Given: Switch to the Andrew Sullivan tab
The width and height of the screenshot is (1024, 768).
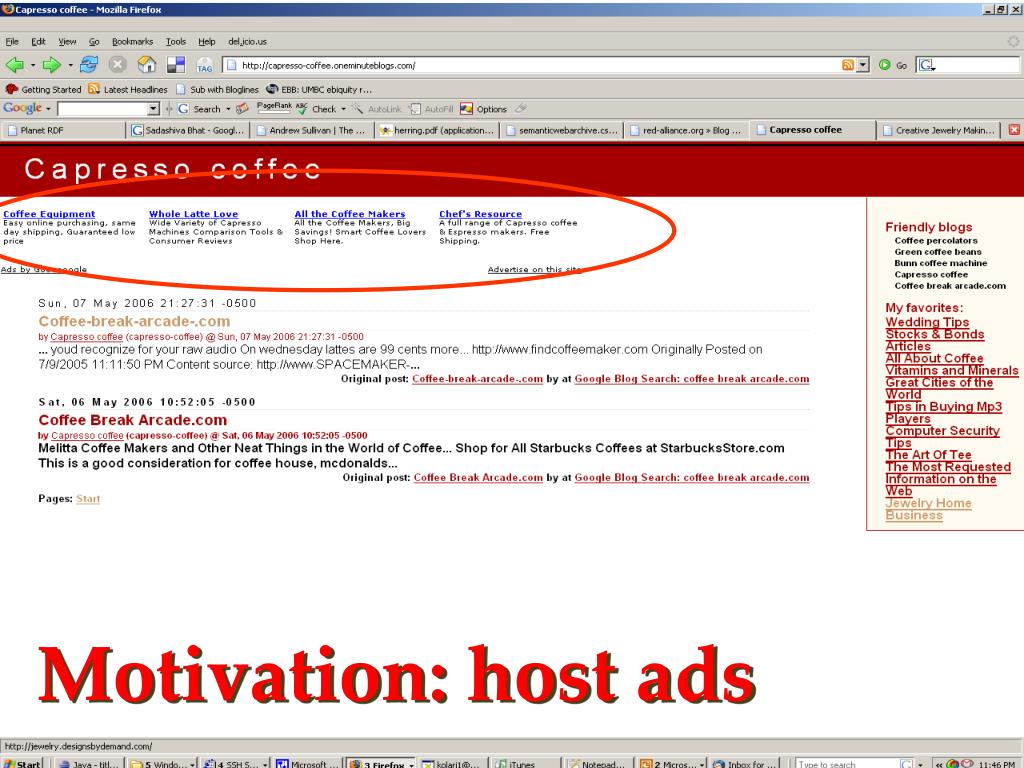Looking at the screenshot, I should 313,130.
